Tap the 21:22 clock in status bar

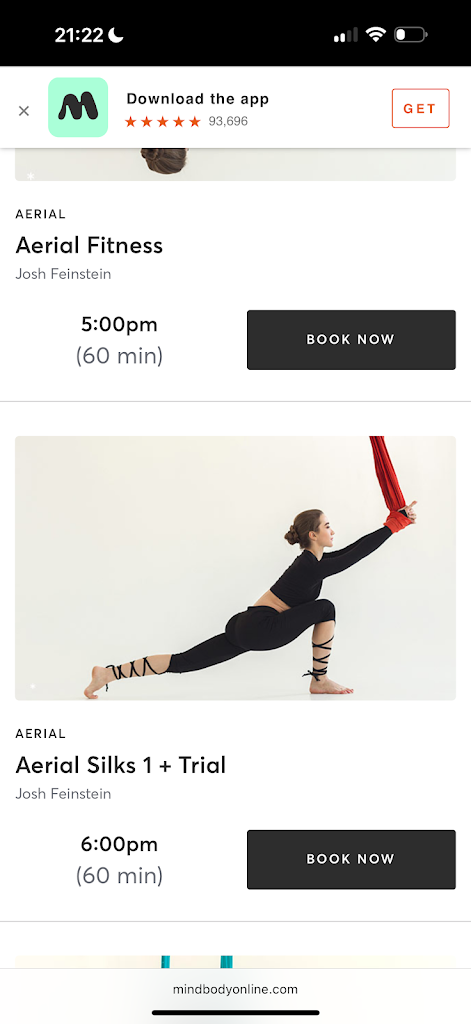79,35
